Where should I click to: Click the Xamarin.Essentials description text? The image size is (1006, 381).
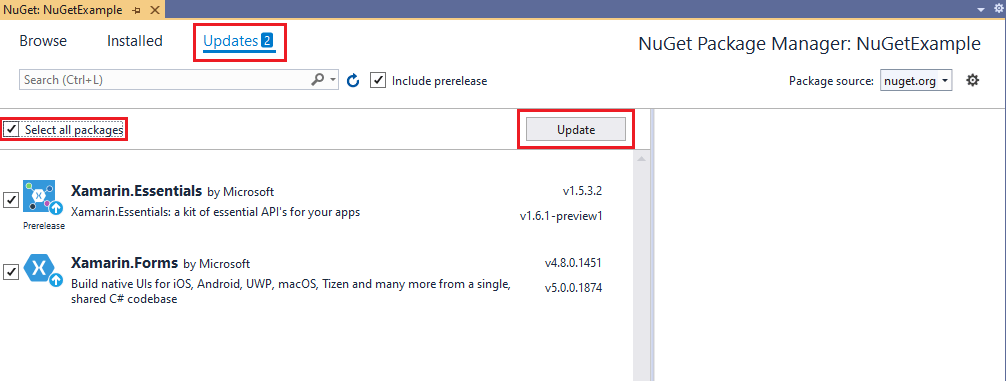pos(215,211)
